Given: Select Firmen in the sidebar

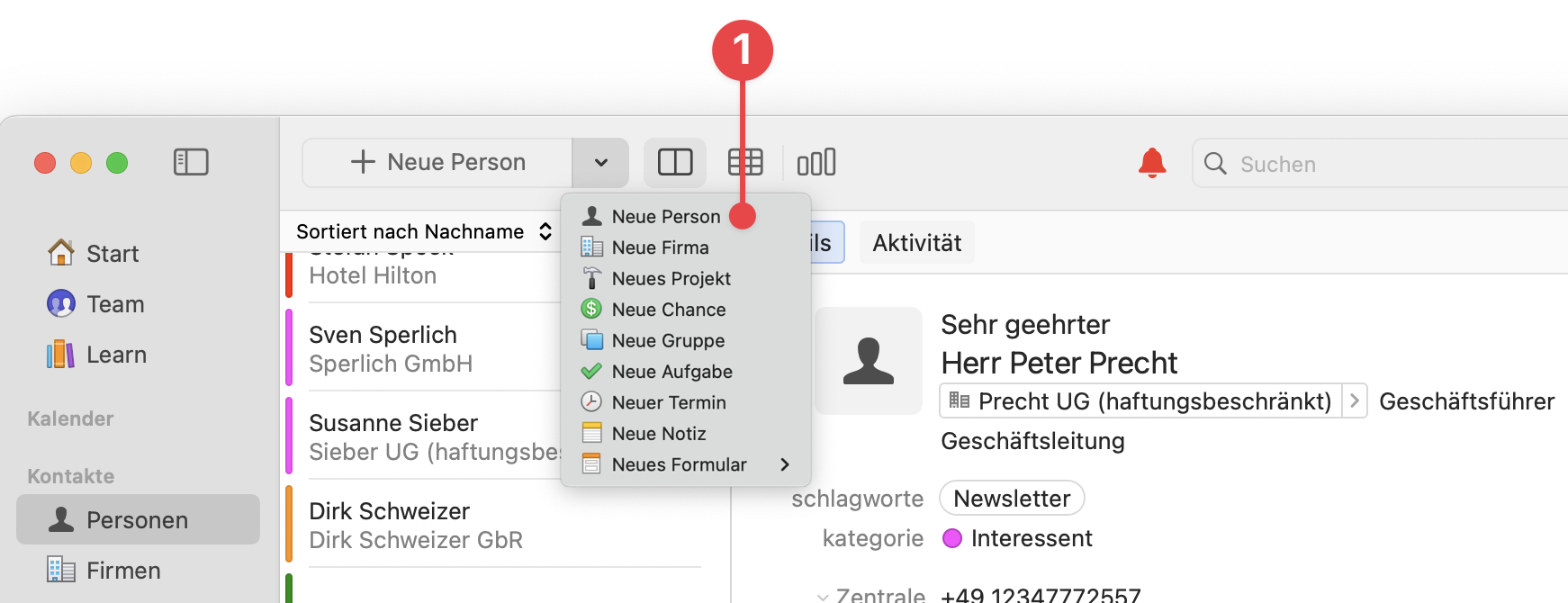Looking at the screenshot, I should [x=139, y=570].
